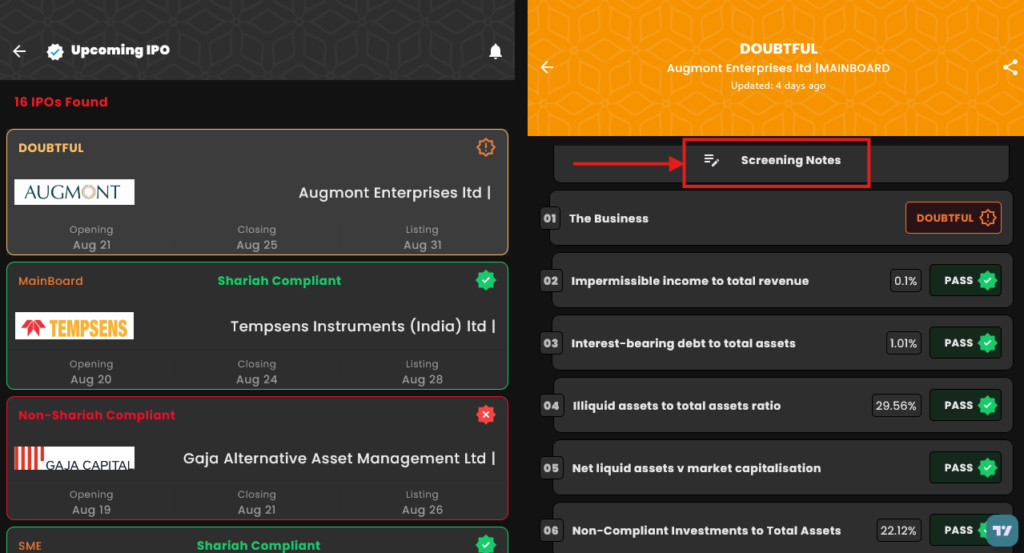
Task: Go back from the Augmont details screen
Action: (547, 67)
